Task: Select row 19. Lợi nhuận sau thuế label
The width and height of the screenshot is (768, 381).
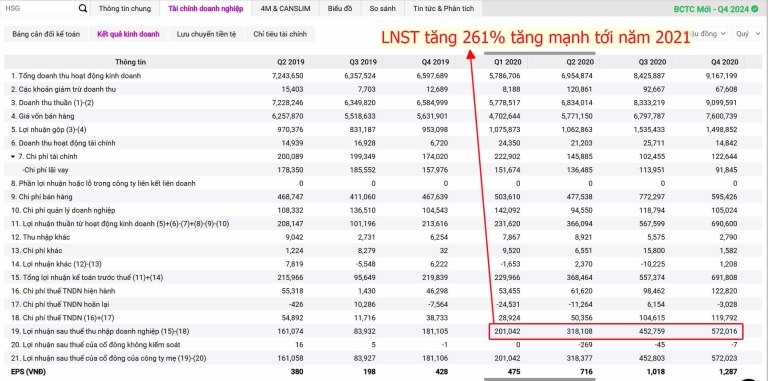Action: (100, 332)
